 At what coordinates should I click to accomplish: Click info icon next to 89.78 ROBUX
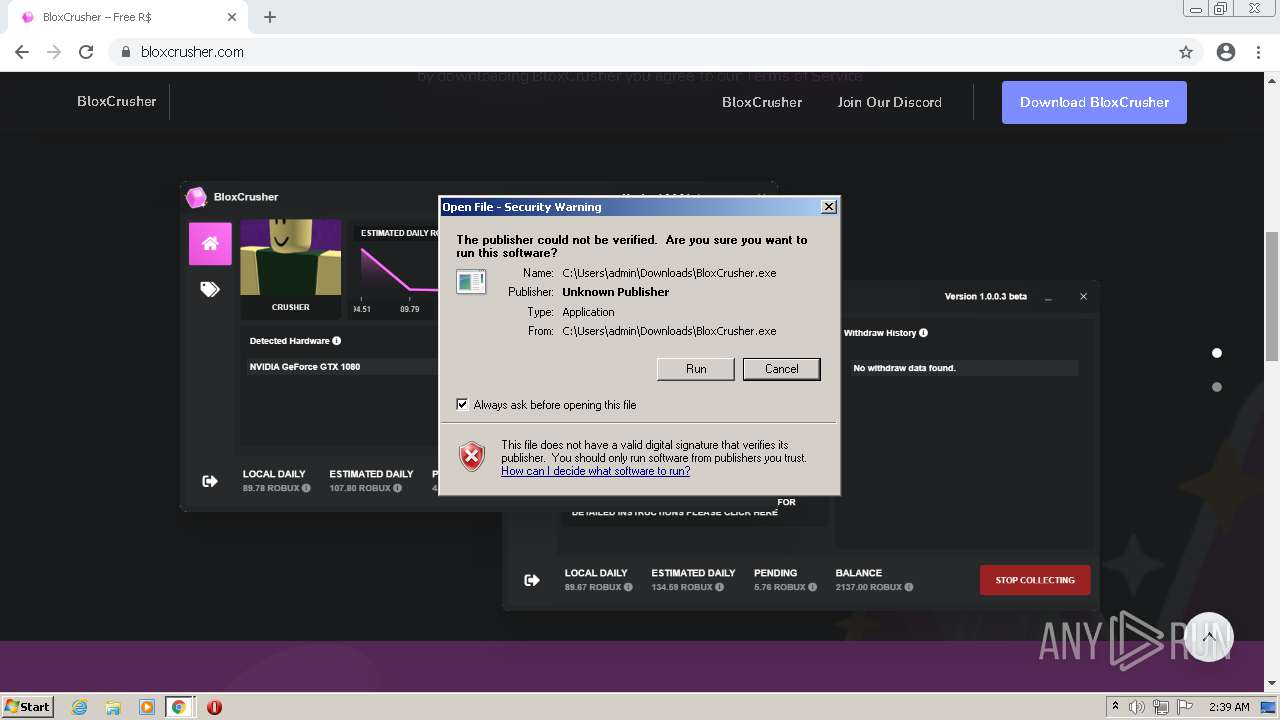pos(306,488)
